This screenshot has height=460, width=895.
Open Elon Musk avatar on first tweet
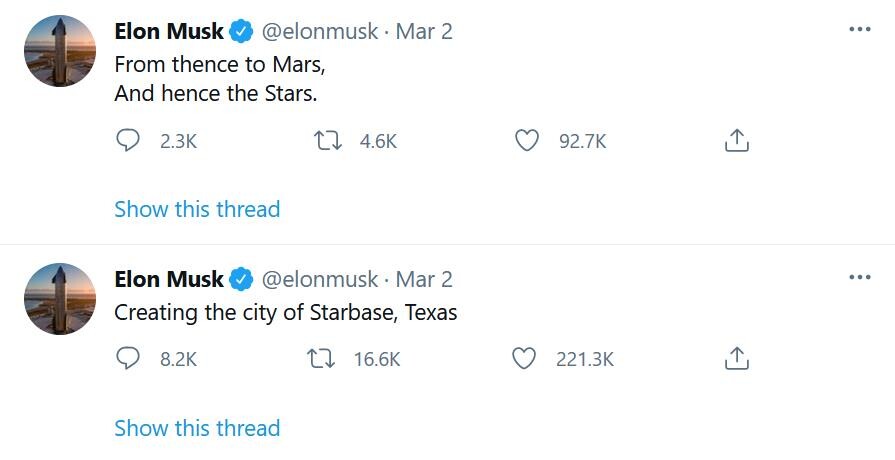tap(60, 51)
